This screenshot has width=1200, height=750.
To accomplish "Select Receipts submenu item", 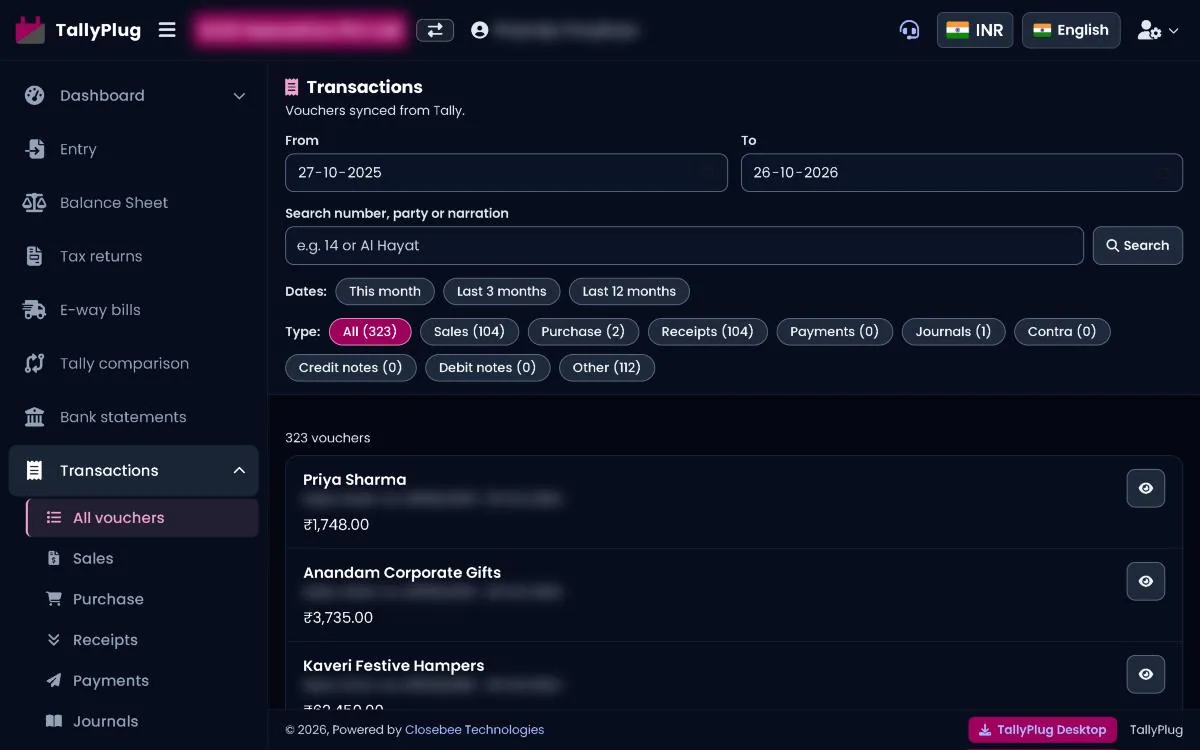I will [x=142, y=640].
